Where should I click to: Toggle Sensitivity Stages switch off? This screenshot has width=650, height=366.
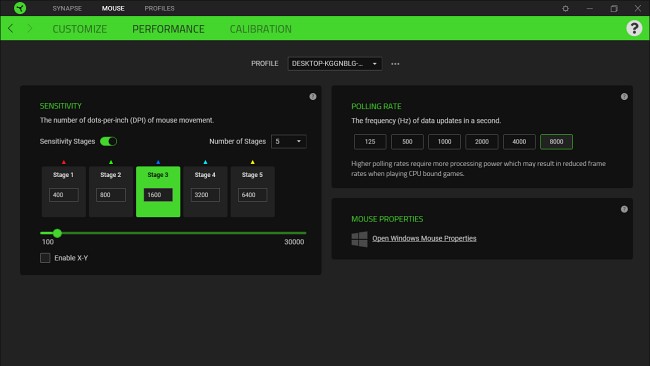[x=109, y=141]
